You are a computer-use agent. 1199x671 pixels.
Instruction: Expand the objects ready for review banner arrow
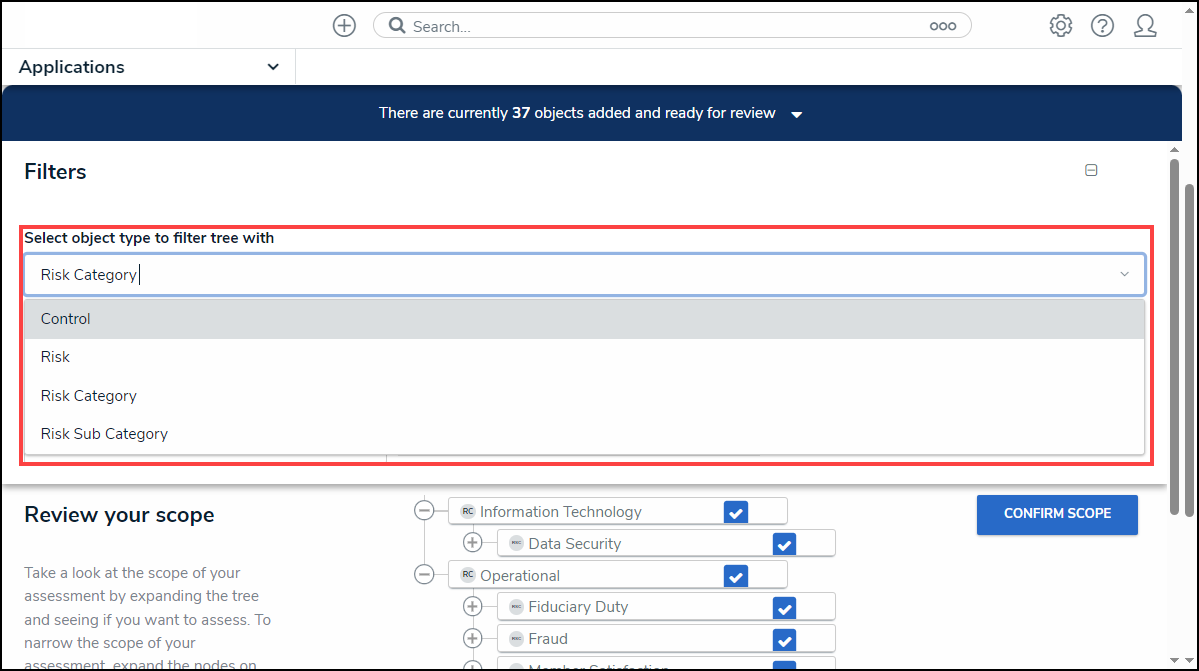pyautogui.click(x=797, y=115)
